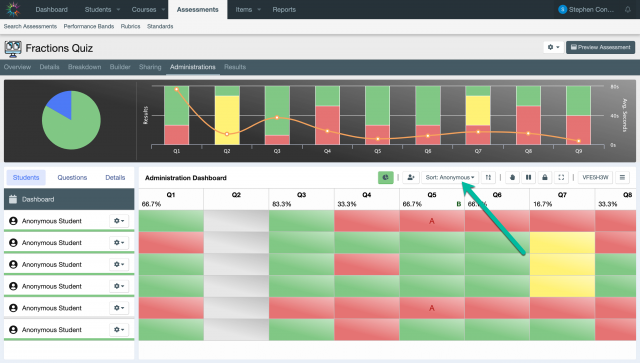Click the Rubrics link
This screenshot has height=363, width=640.
click(130, 26)
